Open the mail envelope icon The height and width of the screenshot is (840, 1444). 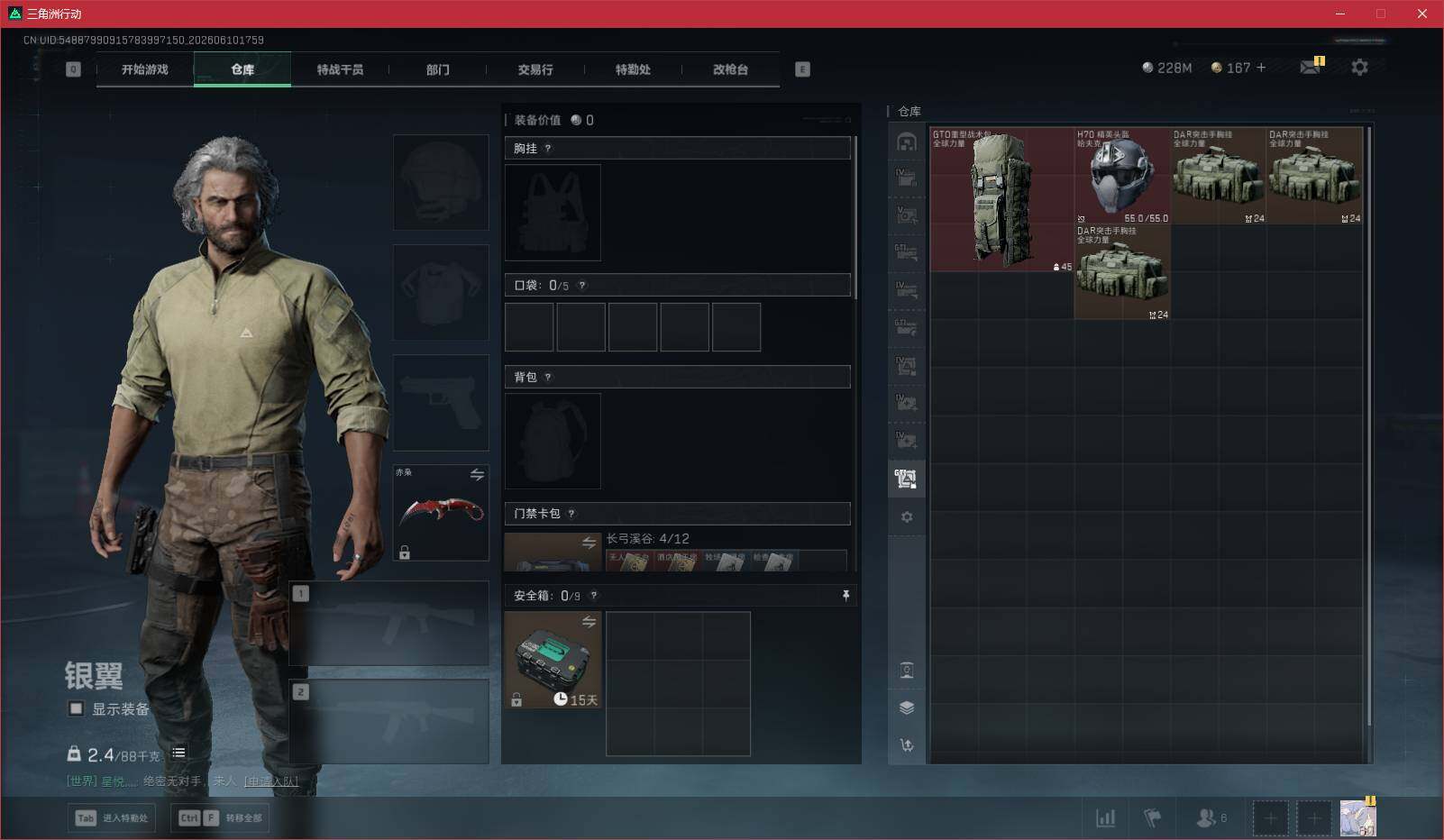[1311, 68]
